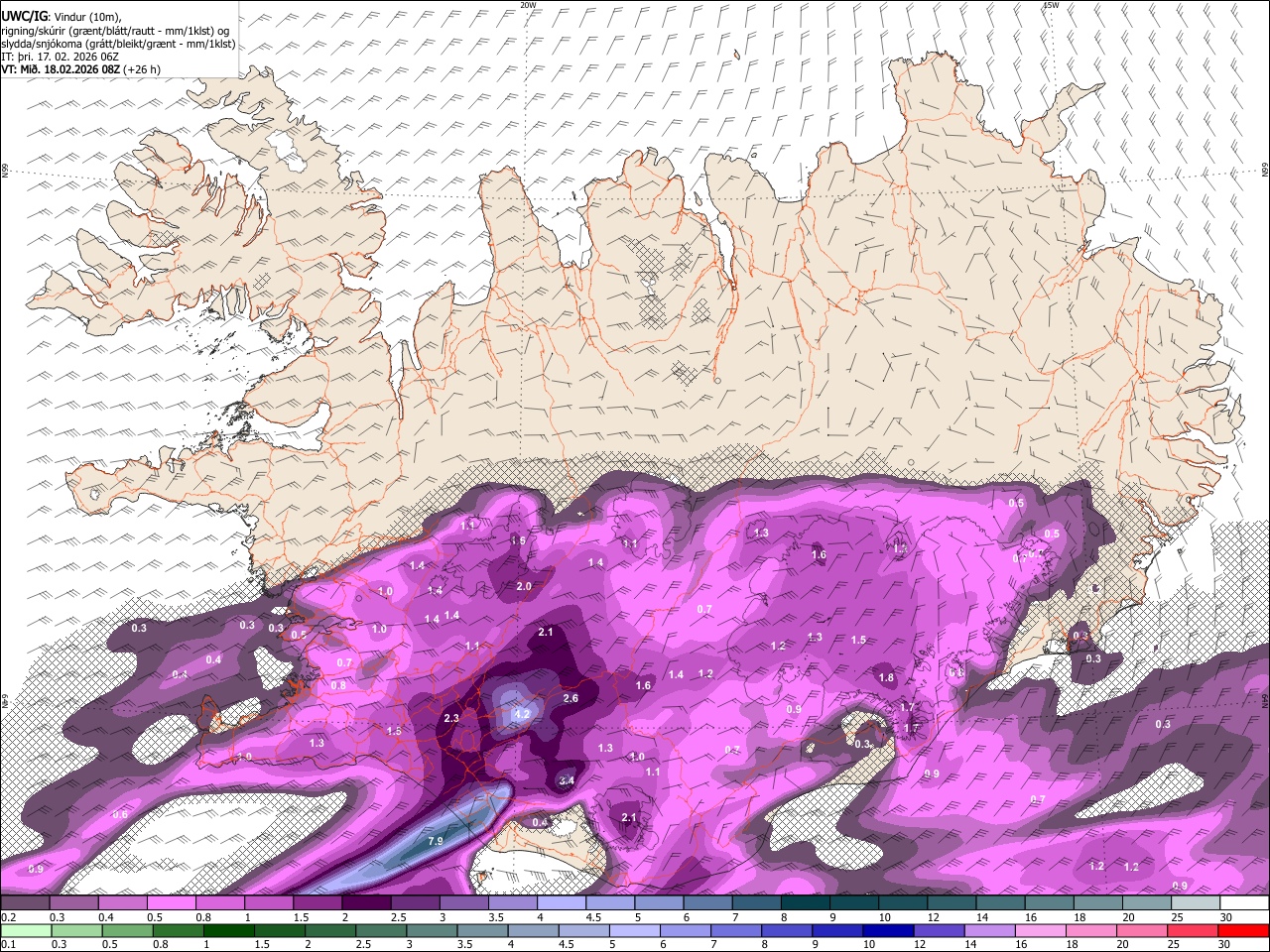
Task: Pick dark green lower legend swatch between 1 and 1.5
Action: tap(227, 930)
